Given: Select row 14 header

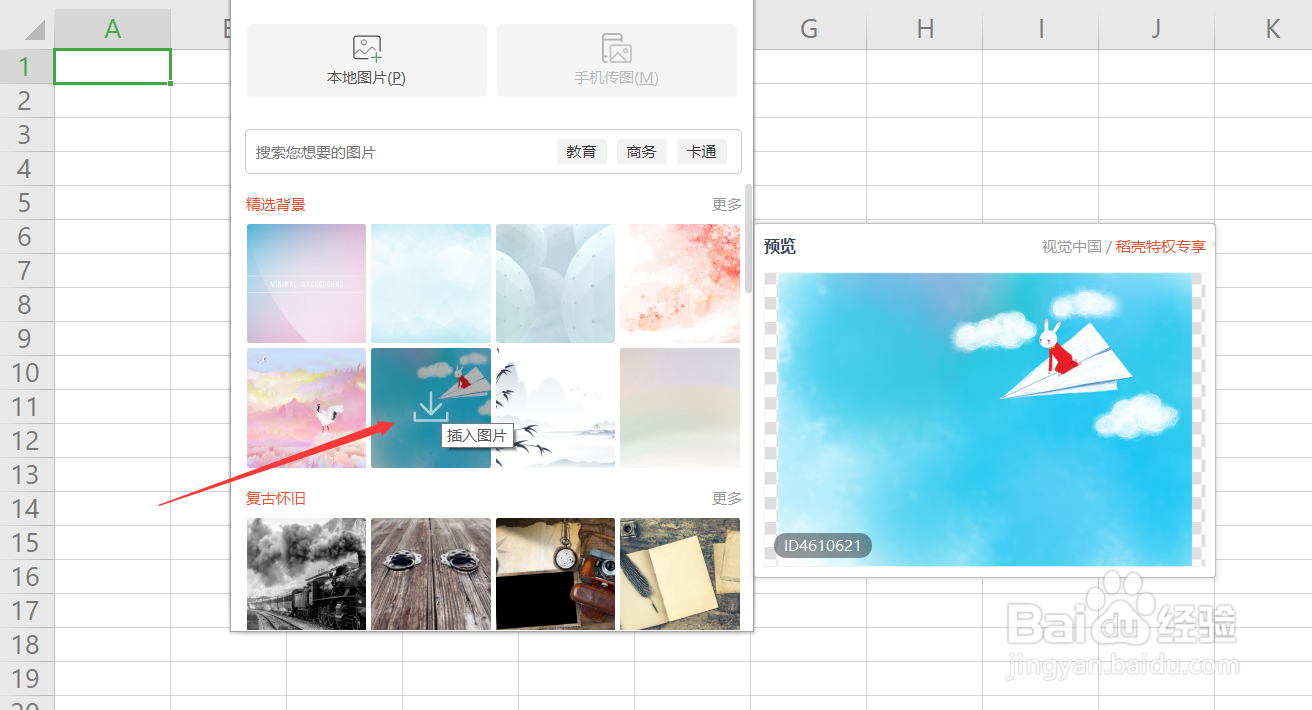Looking at the screenshot, I should 26,509.
